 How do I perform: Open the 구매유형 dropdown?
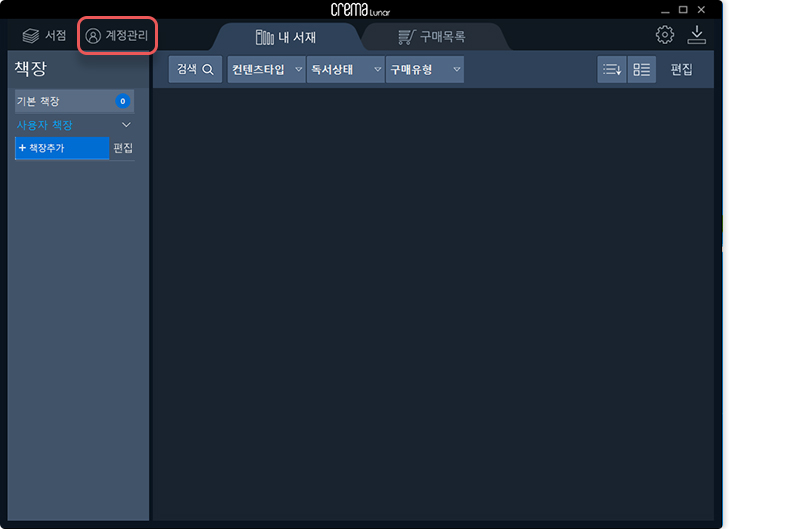tap(425, 69)
